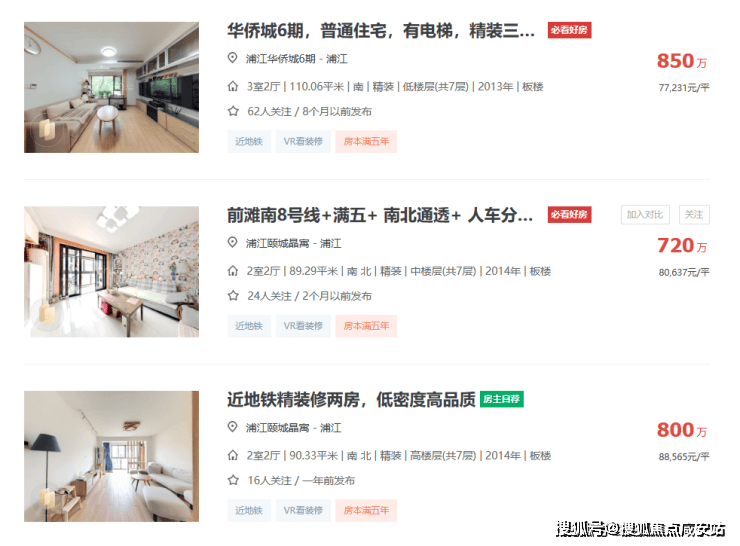Image resolution: width=740 pixels, height=546 pixels.
Task: Click 近地铁 tag on third listing
Action: tap(249, 511)
